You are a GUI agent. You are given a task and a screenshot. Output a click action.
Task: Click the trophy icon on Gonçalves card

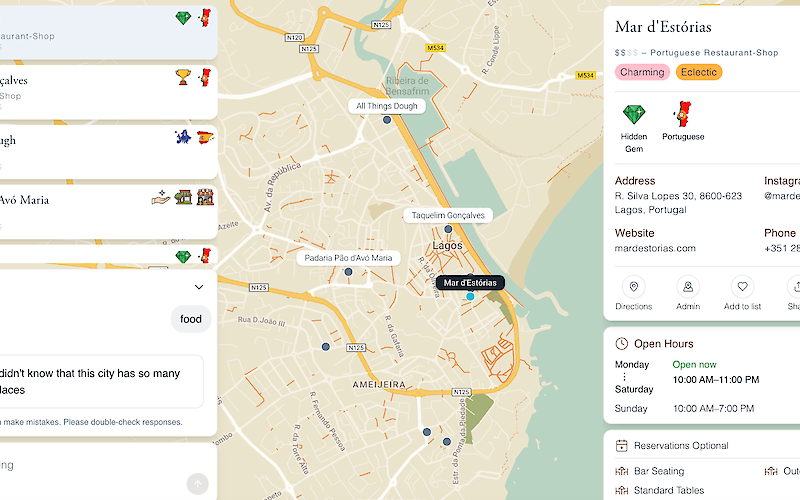click(x=183, y=77)
